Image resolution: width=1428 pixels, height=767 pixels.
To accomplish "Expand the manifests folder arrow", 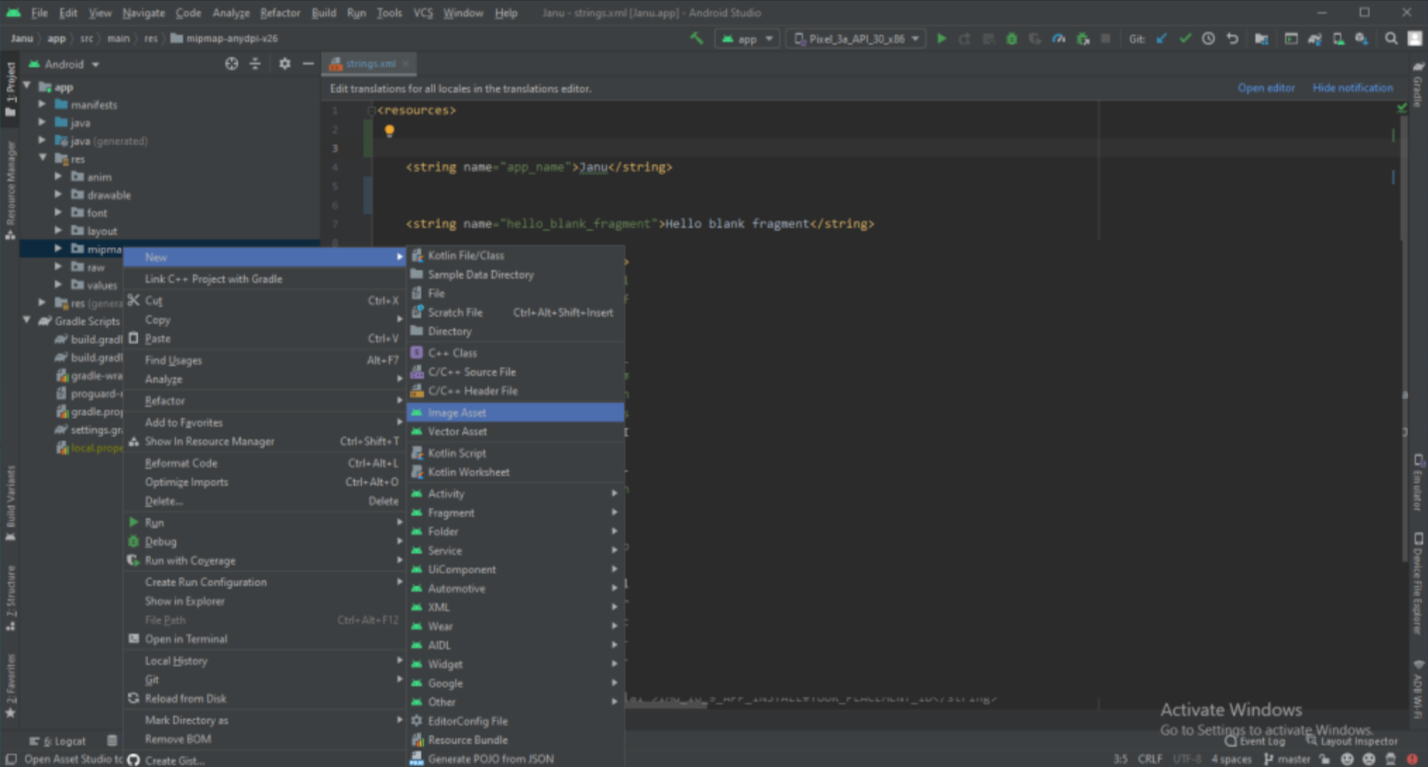I will pos(42,104).
